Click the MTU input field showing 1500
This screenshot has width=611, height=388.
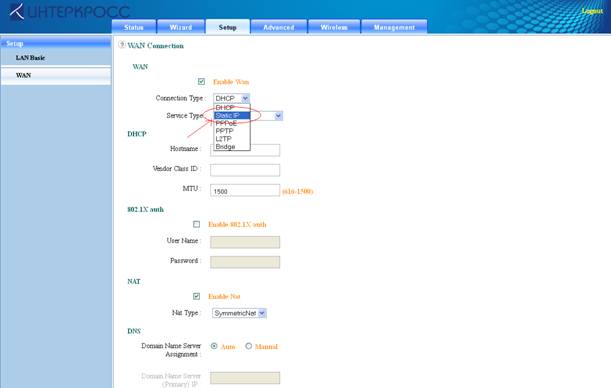245,190
